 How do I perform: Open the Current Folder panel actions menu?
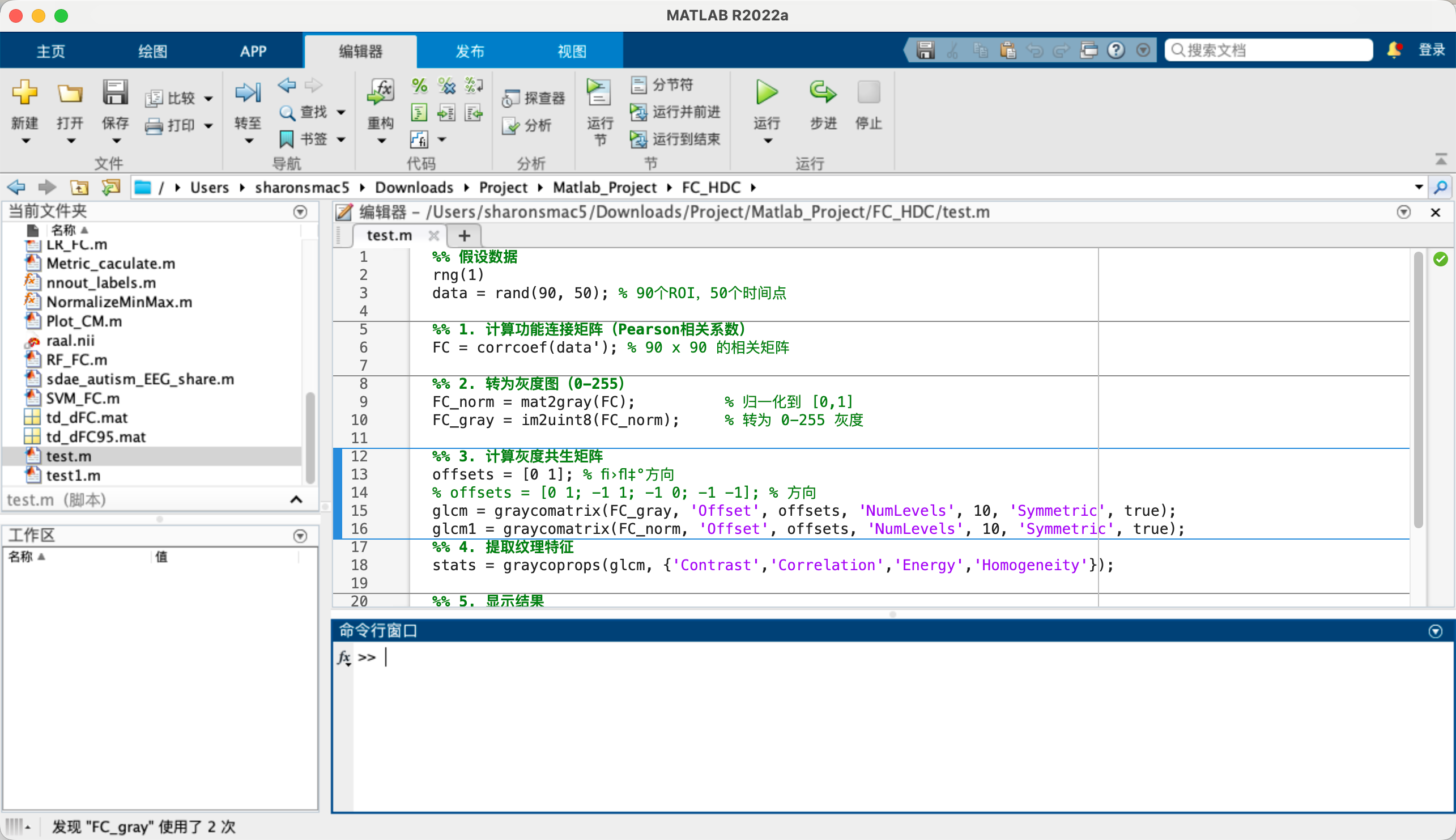[x=300, y=212]
